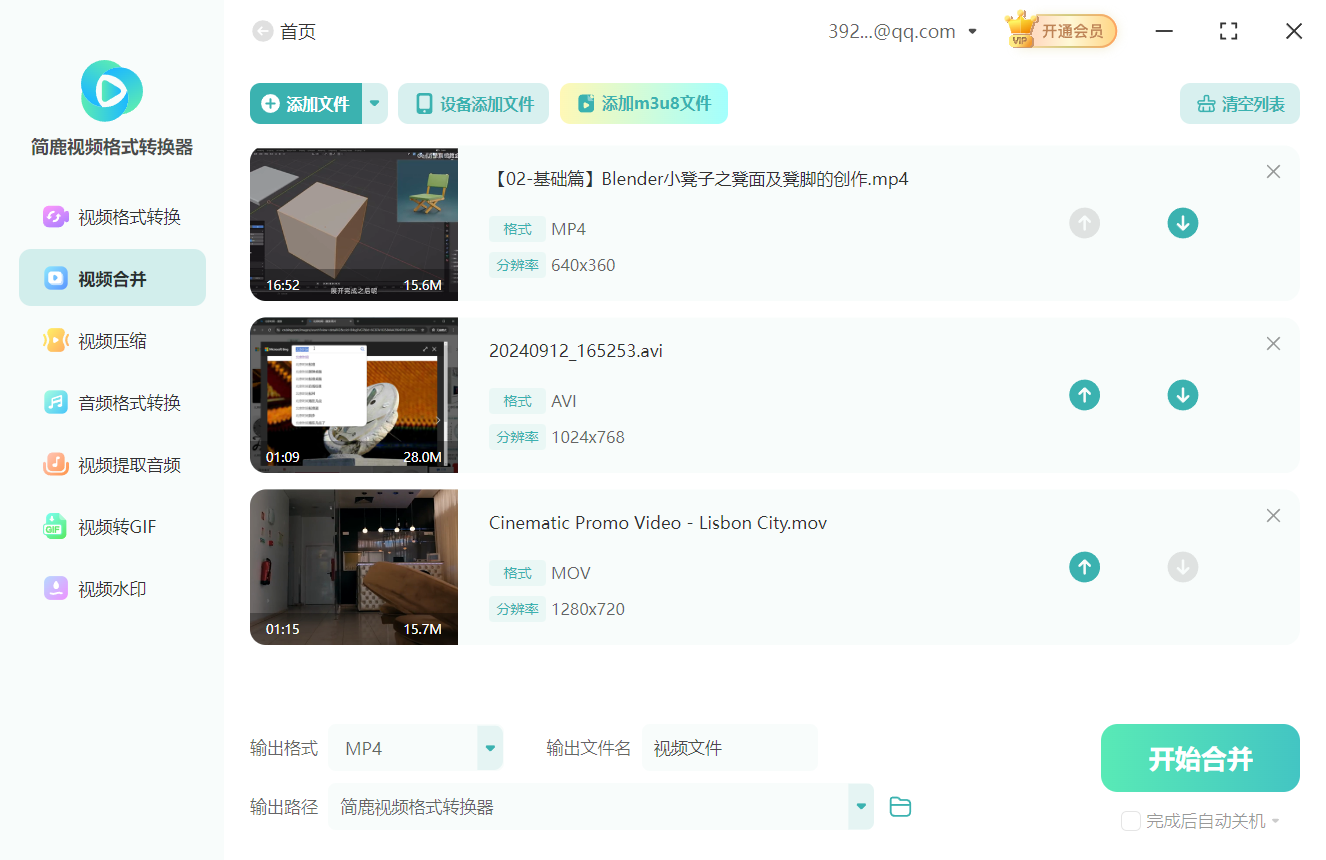The height and width of the screenshot is (860, 1326).
Task: Click the 视频压缩 sidebar icon
Action: (x=55, y=341)
